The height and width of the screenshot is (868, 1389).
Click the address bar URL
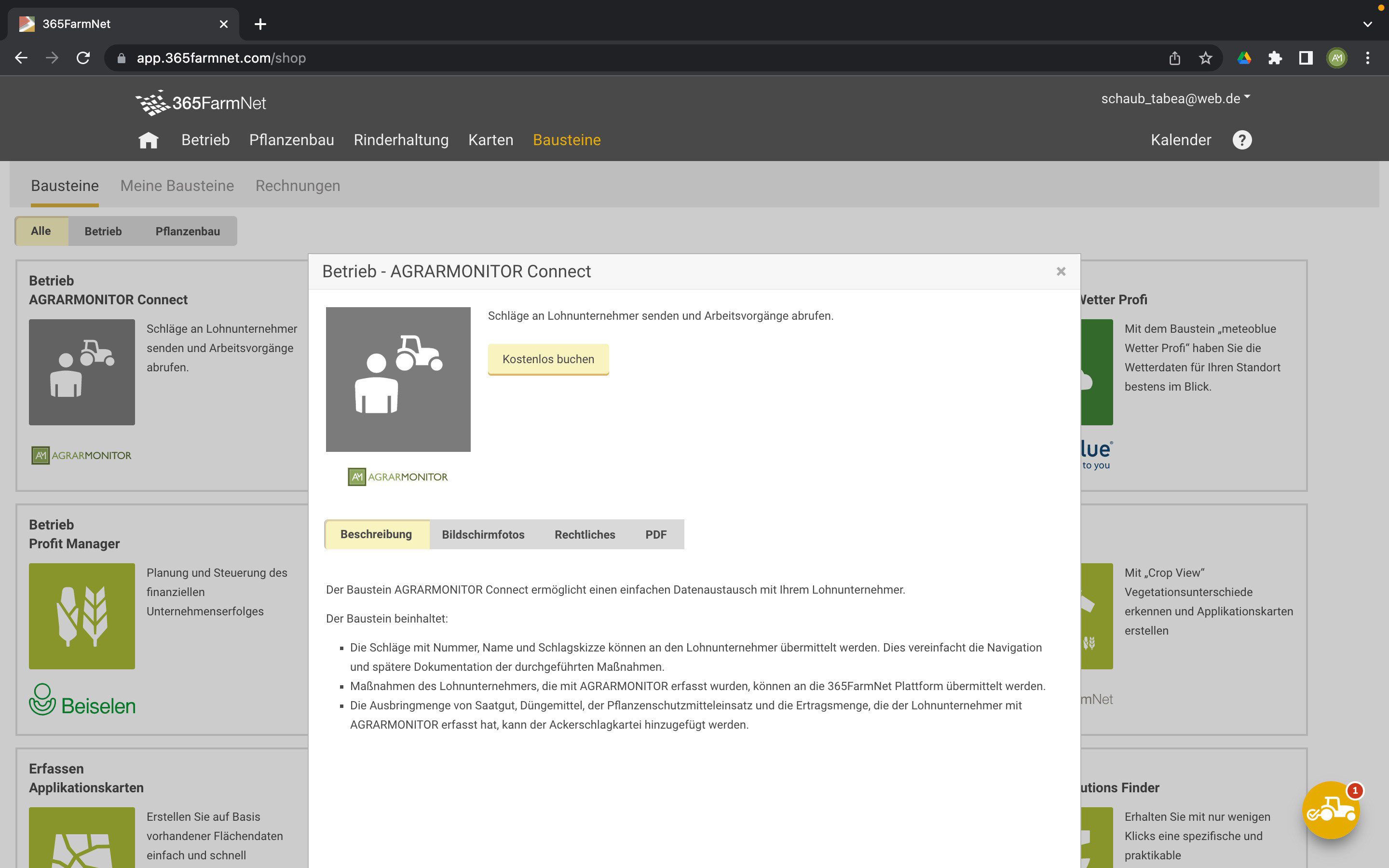click(221, 58)
